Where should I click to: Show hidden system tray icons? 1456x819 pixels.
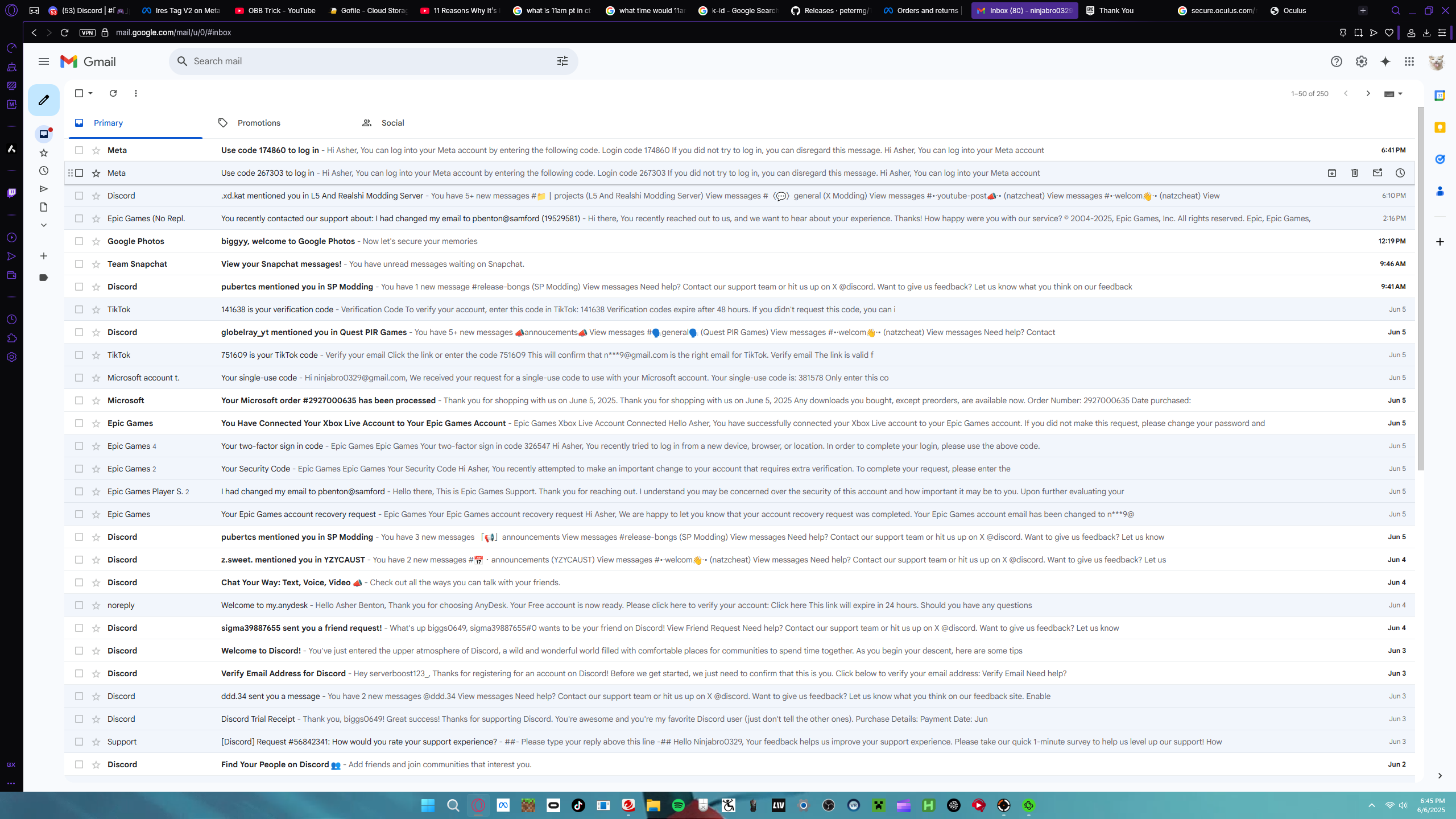click(x=1372, y=805)
